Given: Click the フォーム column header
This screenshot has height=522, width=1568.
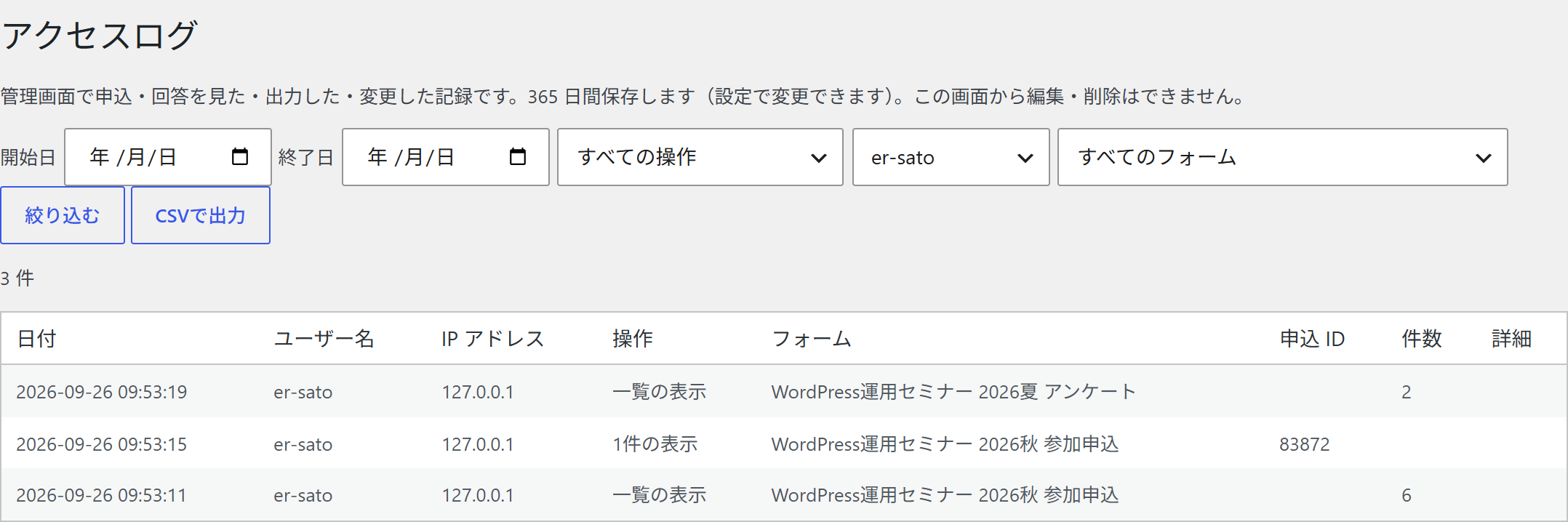Looking at the screenshot, I should (x=812, y=339).
